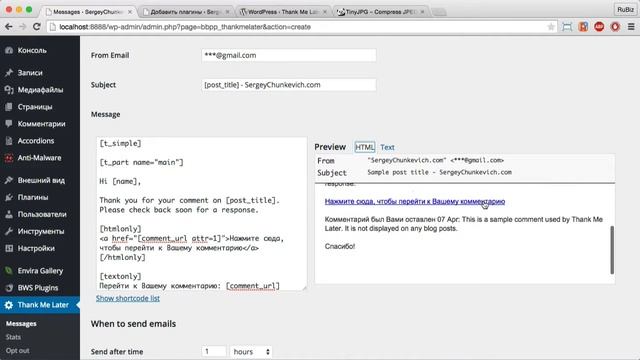Click the Инструменты wrench icon
Screen dimensions: 640x360
tap(9, 231)
